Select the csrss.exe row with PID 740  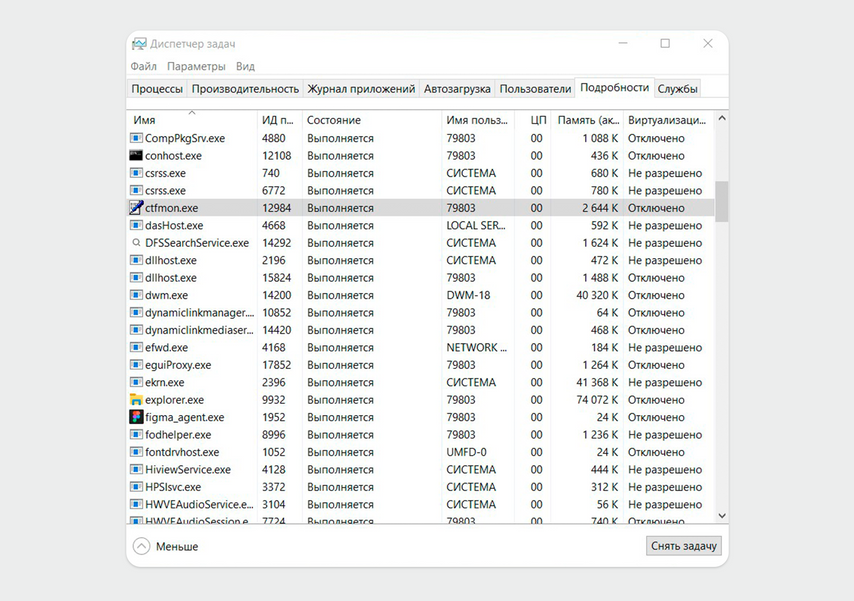pyautogui.click(x=421, y=173)
